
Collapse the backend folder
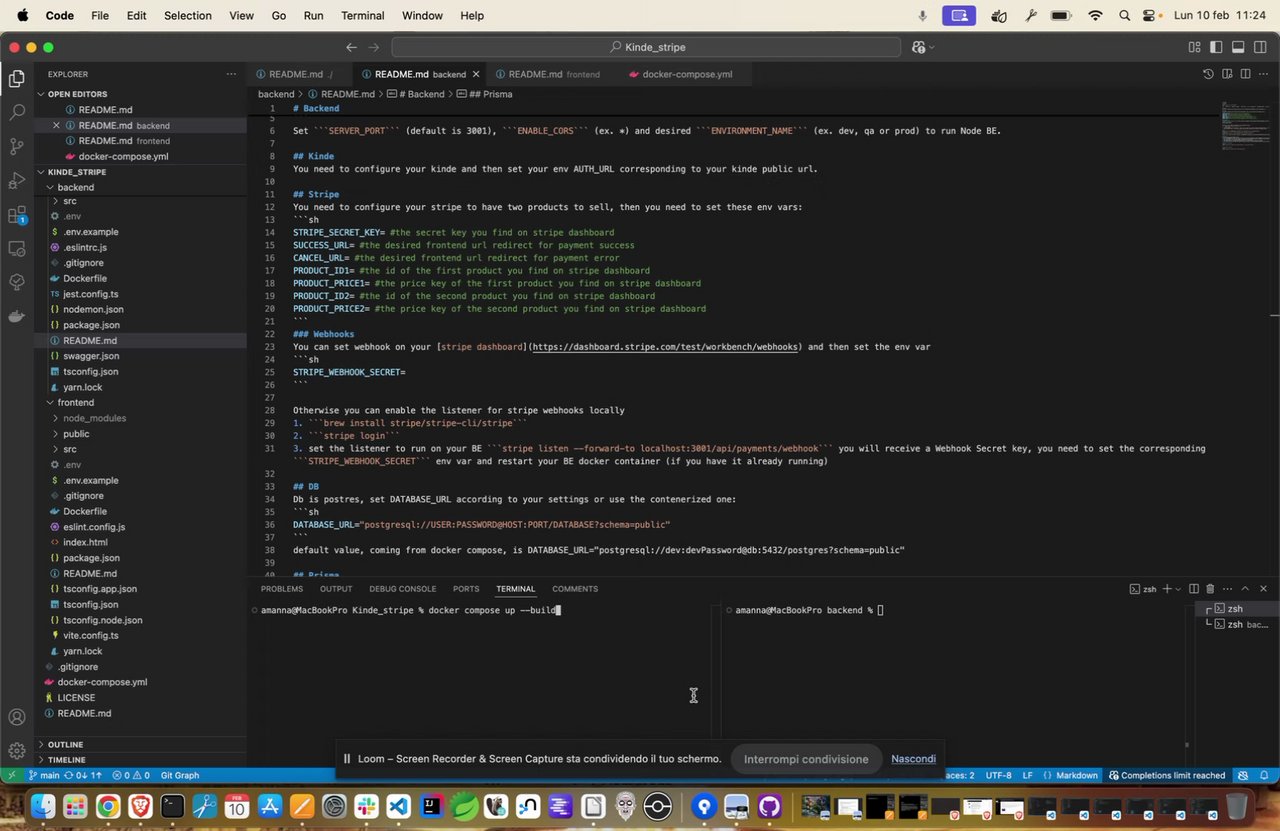tap(75, 187)
